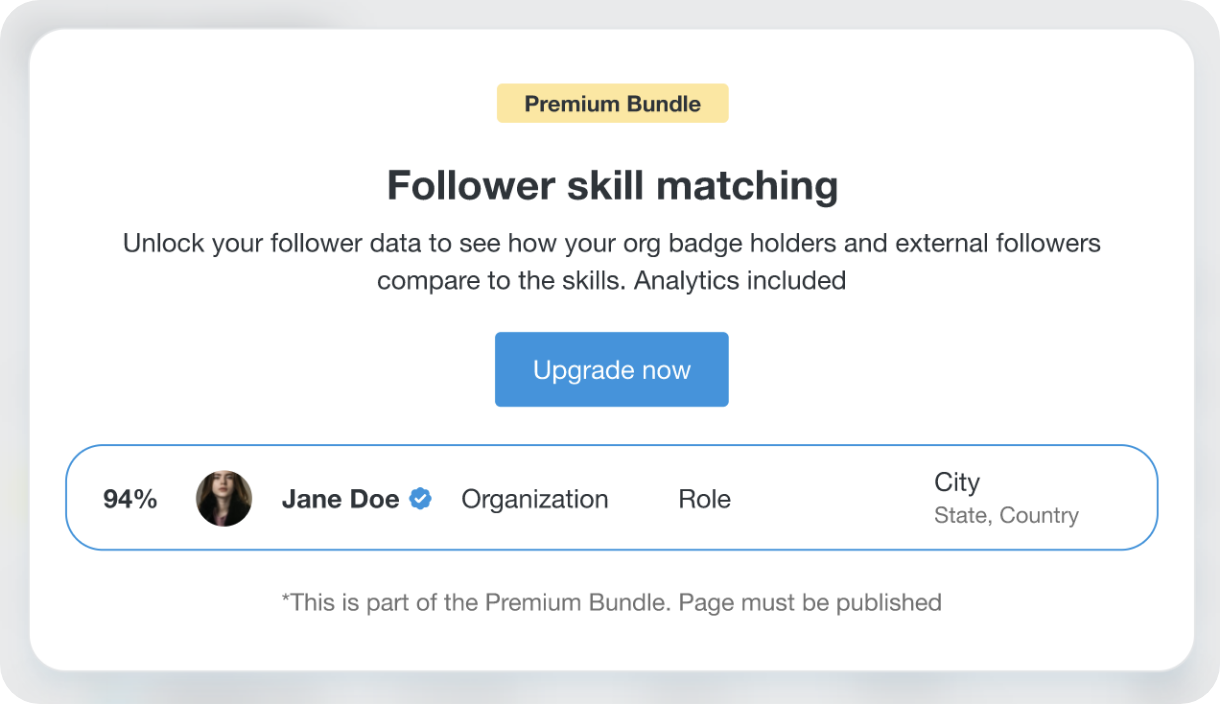Image resolution: width=1220 pixels, height=704 pixels.
Task: Select the Jane Doe name
Action: [x=340, y=499]
